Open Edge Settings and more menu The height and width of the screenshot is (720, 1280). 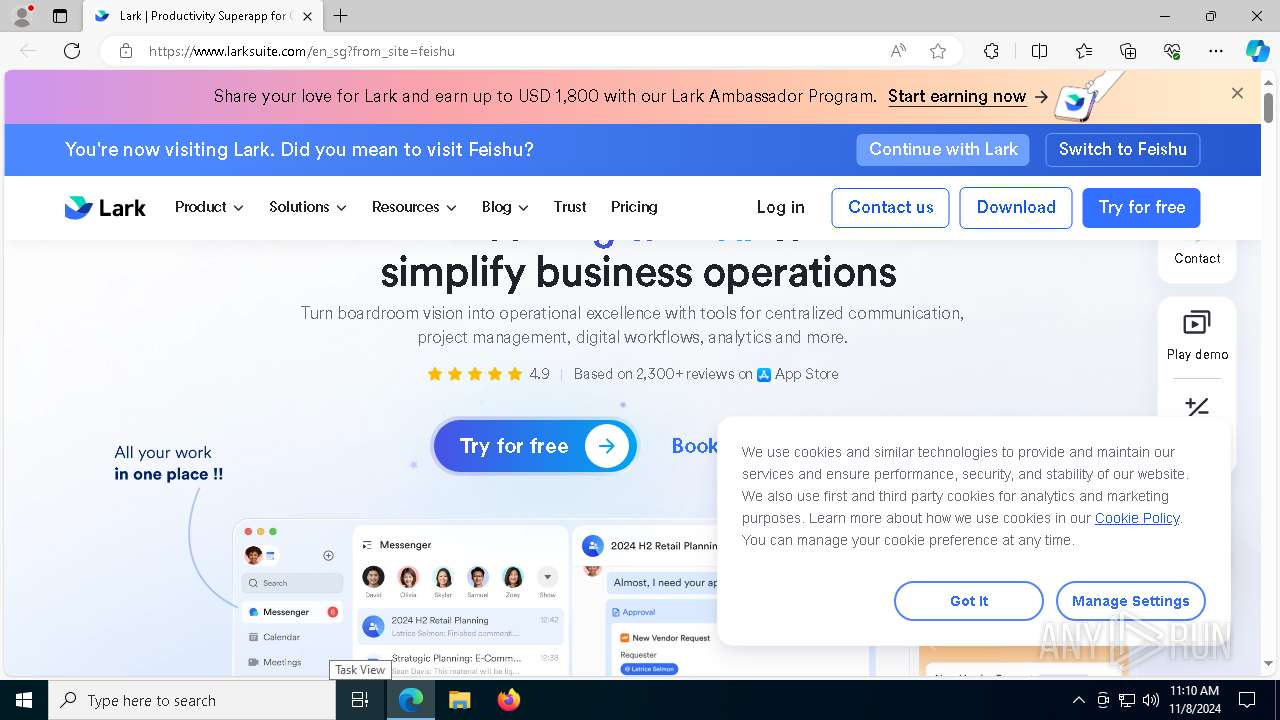1216,51
